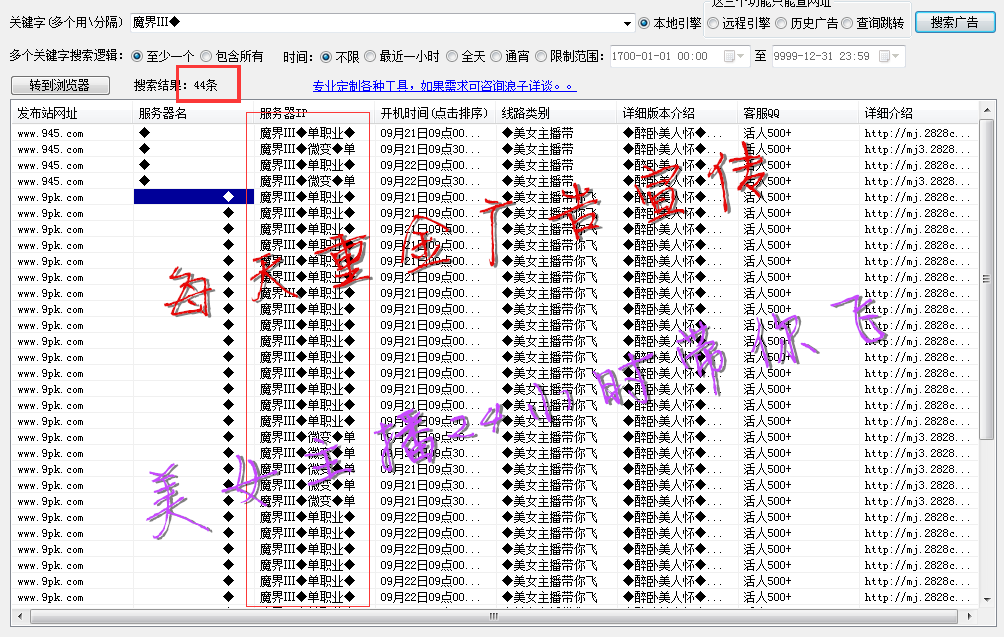Click 活人500+ in www.945.com 09月21日09点30 row
This screenshot has width=1004, height=637.
[767, 149]
